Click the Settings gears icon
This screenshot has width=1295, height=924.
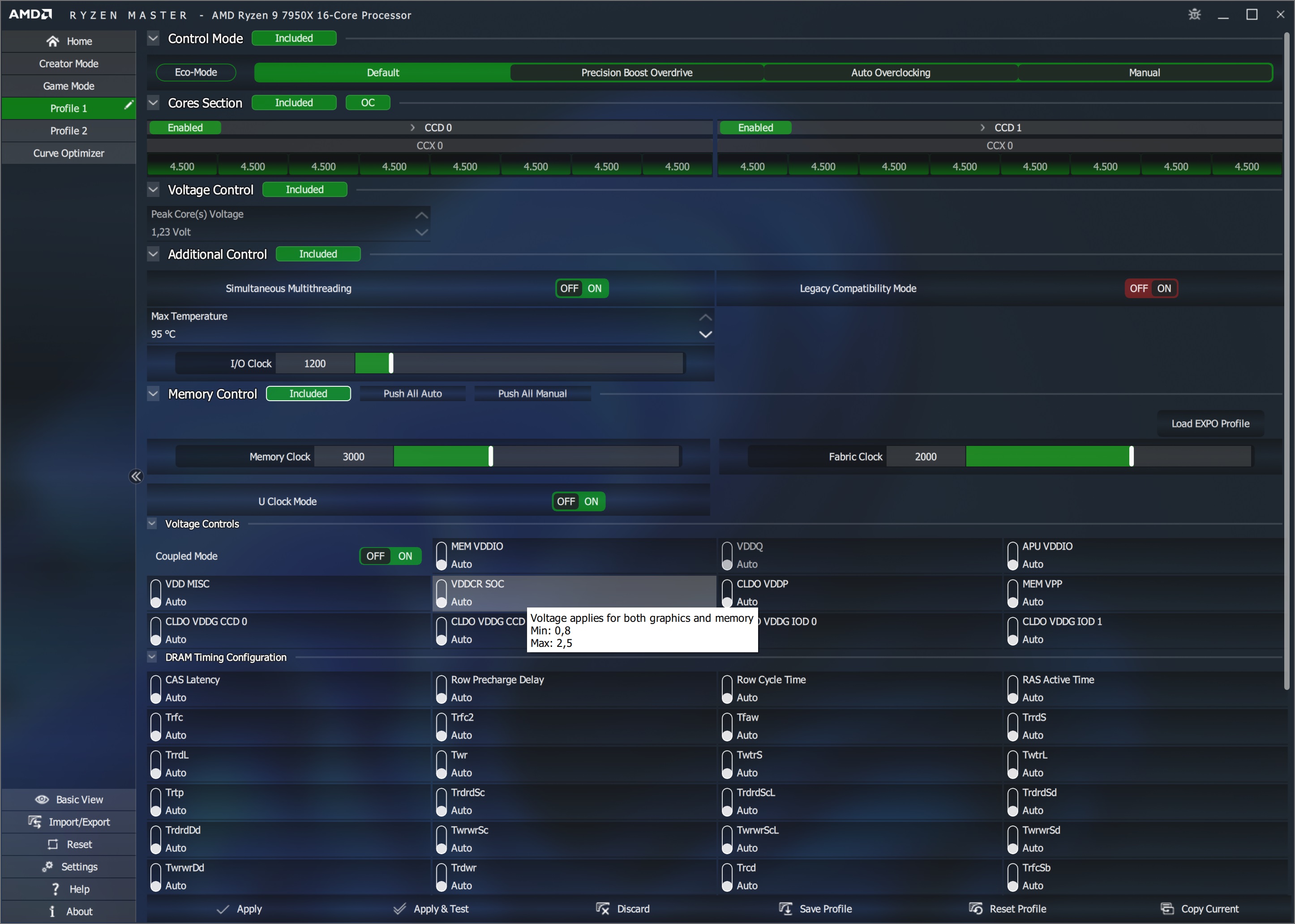click(x=47, y=867)
